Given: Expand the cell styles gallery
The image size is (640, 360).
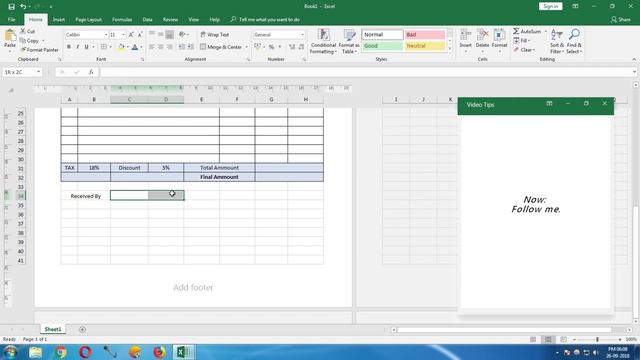Looking at the screenshot, I should [450, 49].
